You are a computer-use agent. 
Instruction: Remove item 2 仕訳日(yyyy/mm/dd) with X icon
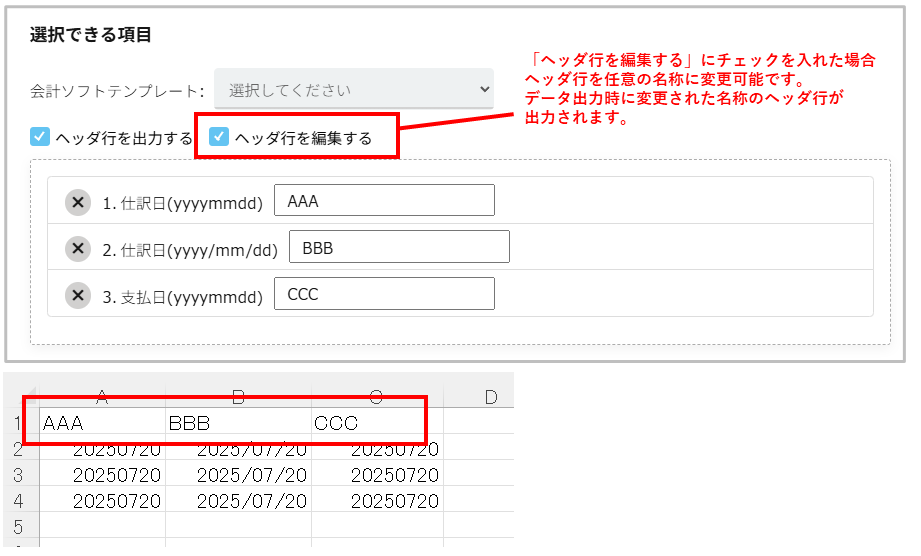pos(78,249)
